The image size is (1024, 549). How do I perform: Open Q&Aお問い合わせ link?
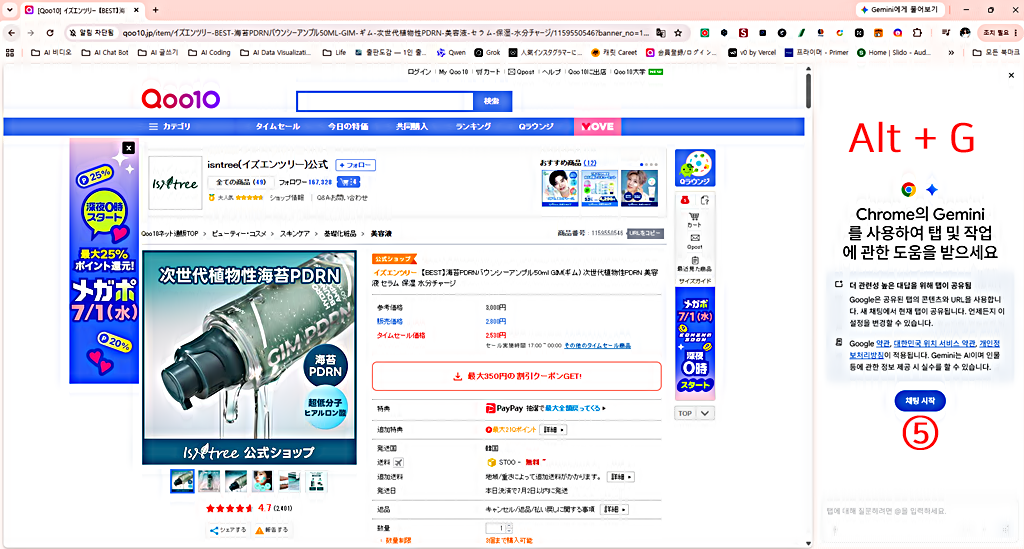coord(342,198)
